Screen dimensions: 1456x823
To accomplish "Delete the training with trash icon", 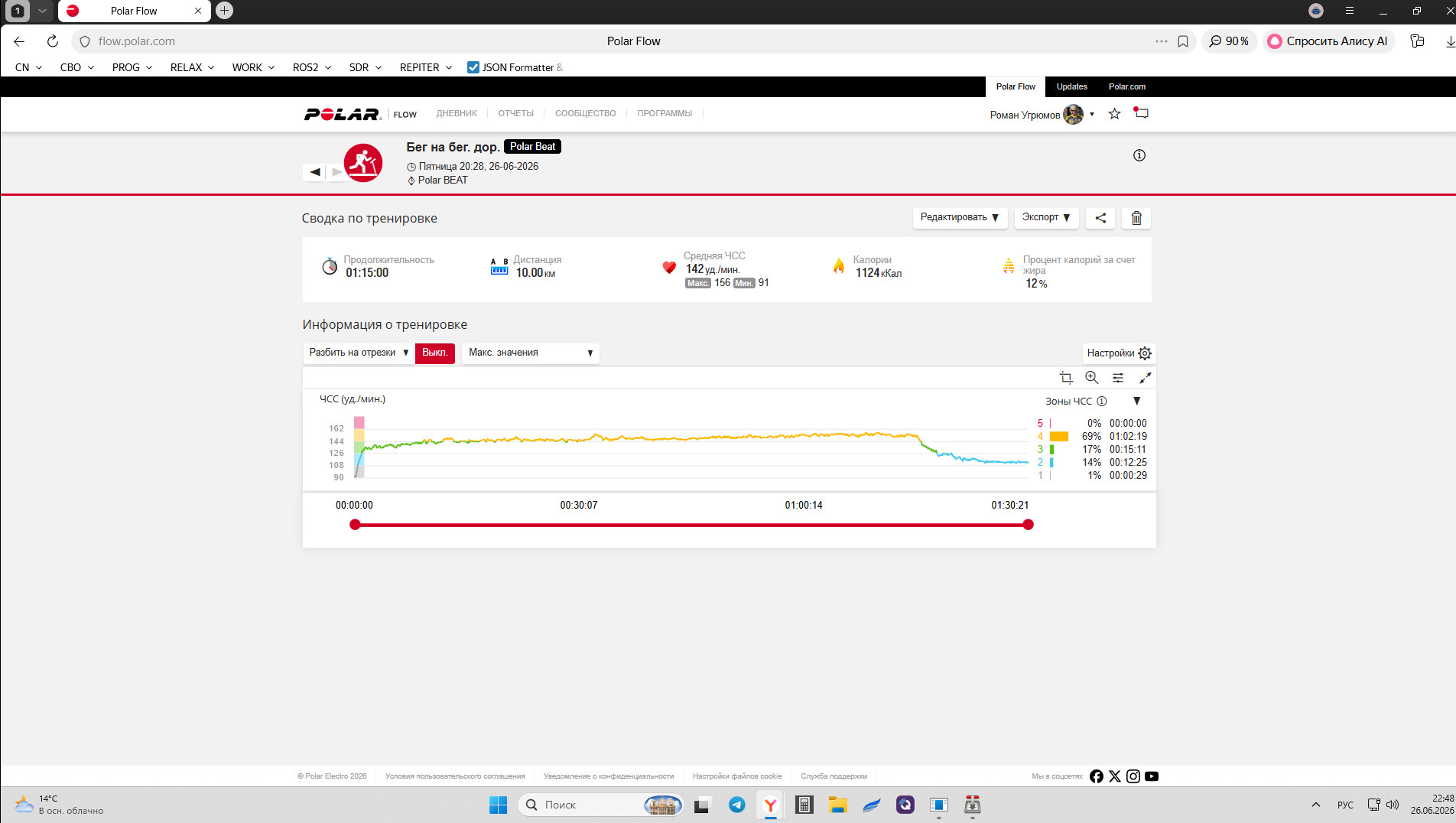I will (x=1136, y=218).
